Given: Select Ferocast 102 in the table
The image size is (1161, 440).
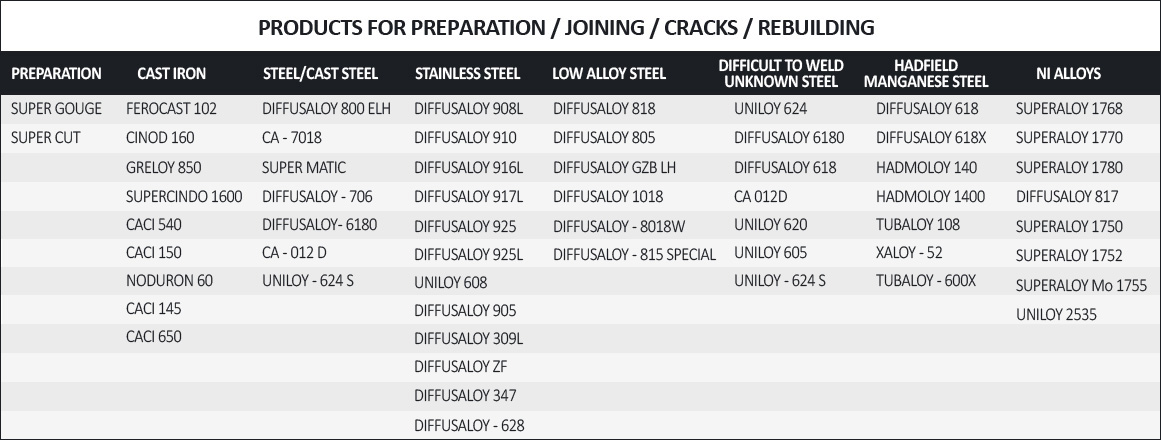Looking at the screenshot, I should click(171, 108).
